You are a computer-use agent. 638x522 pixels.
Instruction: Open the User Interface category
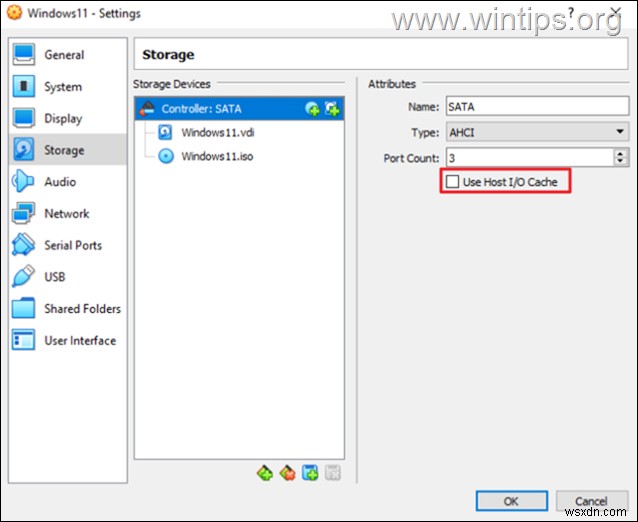pyautogui.click(x=68, y=340)
